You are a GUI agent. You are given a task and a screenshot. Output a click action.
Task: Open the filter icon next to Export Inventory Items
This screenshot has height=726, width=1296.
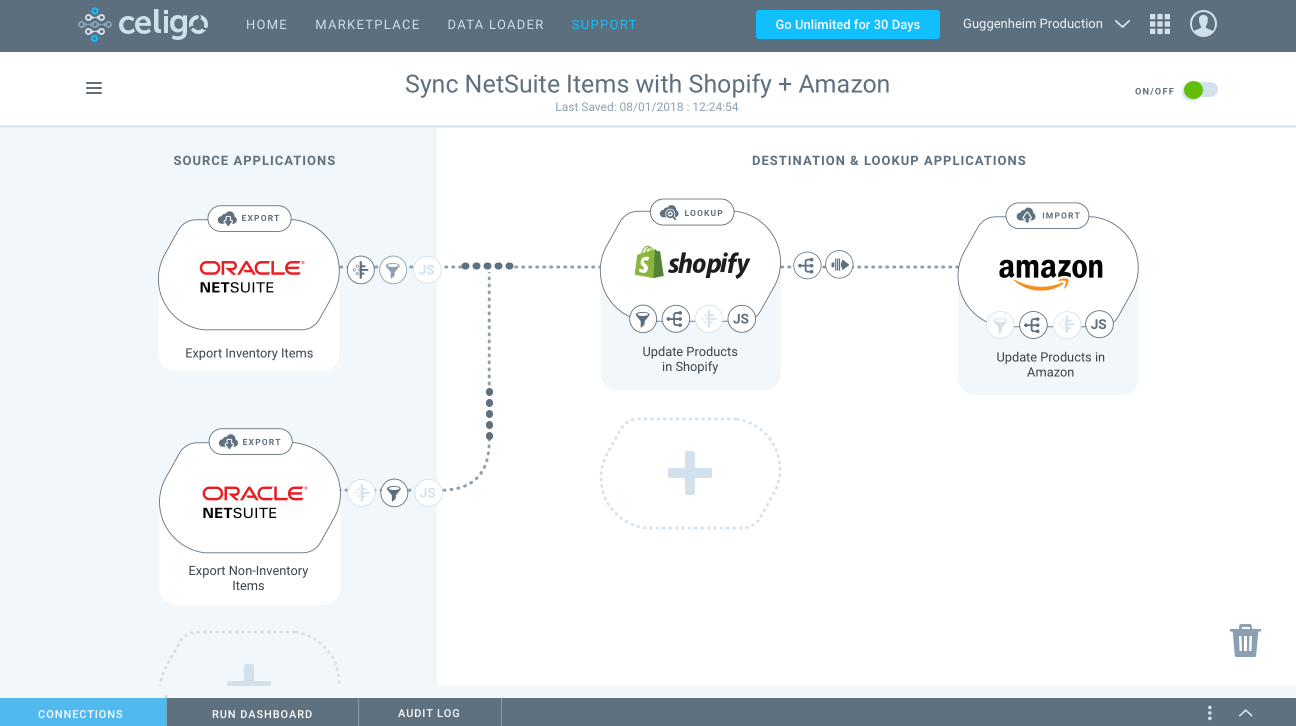394,268
